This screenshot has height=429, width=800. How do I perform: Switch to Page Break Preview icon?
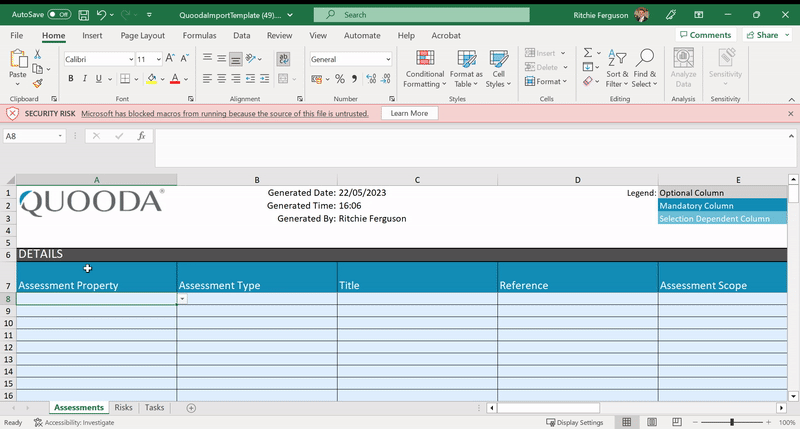pyautogui.click(x=677, y=422)
